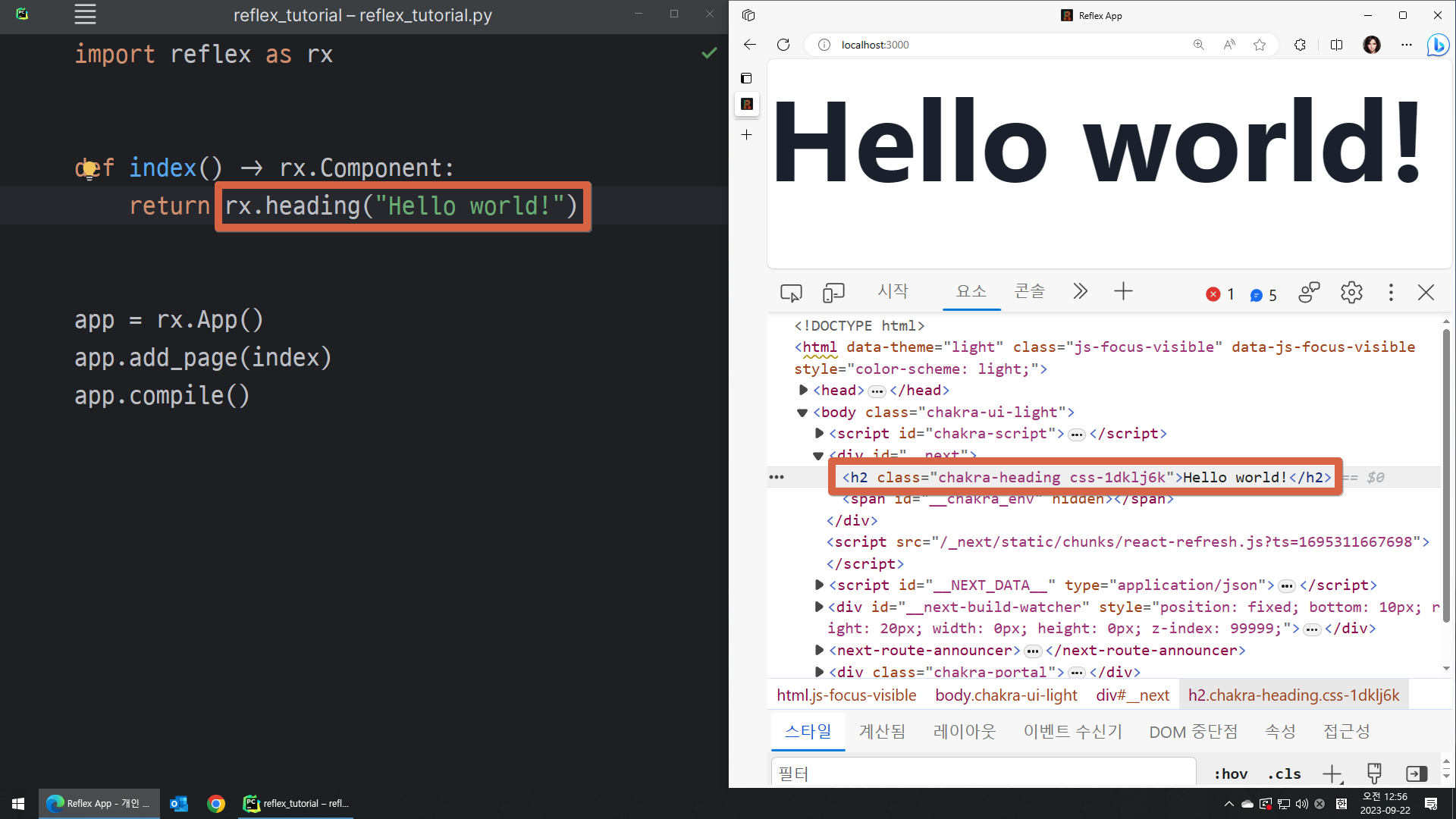
Task: Expand the head element node
Action: (803, 390)
